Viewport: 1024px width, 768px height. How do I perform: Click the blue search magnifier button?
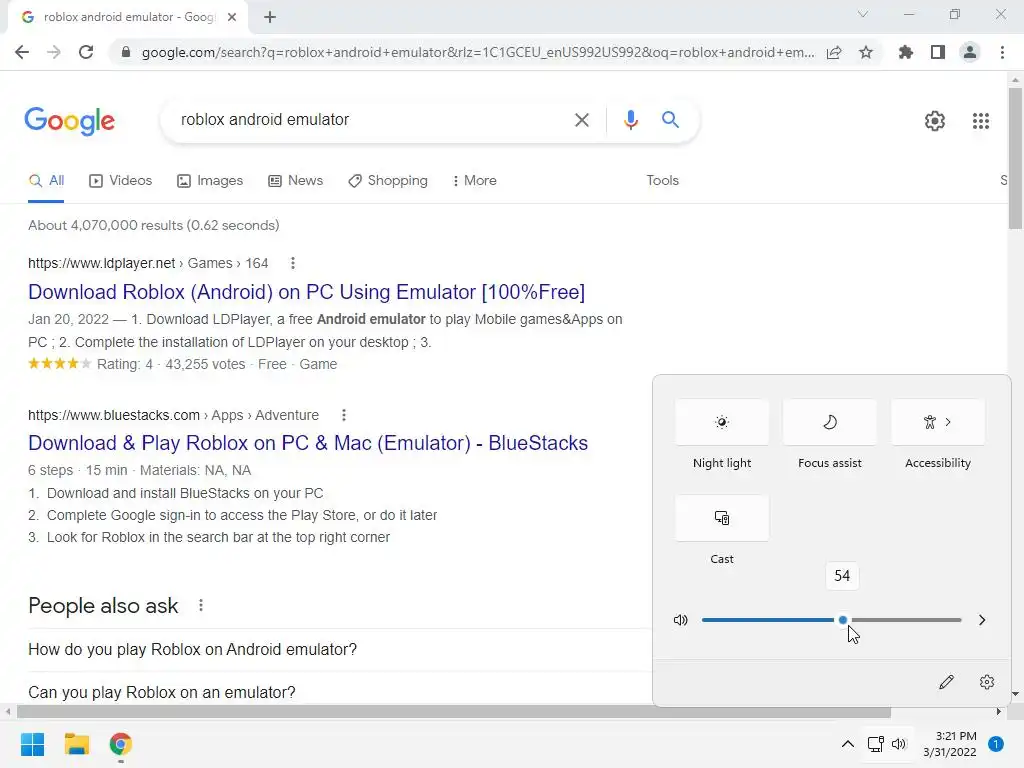tap(670, 120)
